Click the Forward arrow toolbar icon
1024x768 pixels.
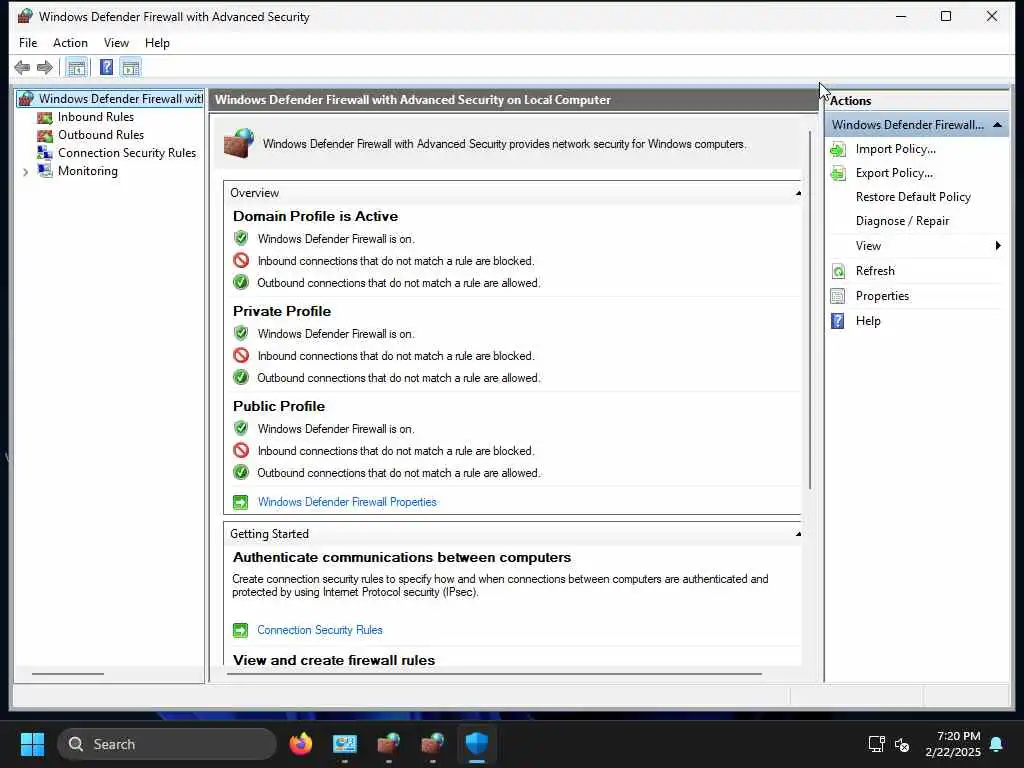(x=44, y=67)
